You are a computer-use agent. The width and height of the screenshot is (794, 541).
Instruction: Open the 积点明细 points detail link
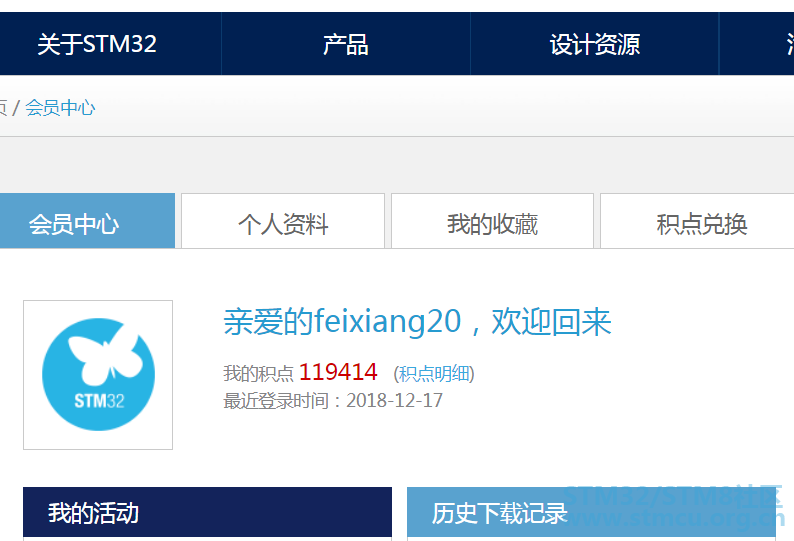(x=434, y=374)
